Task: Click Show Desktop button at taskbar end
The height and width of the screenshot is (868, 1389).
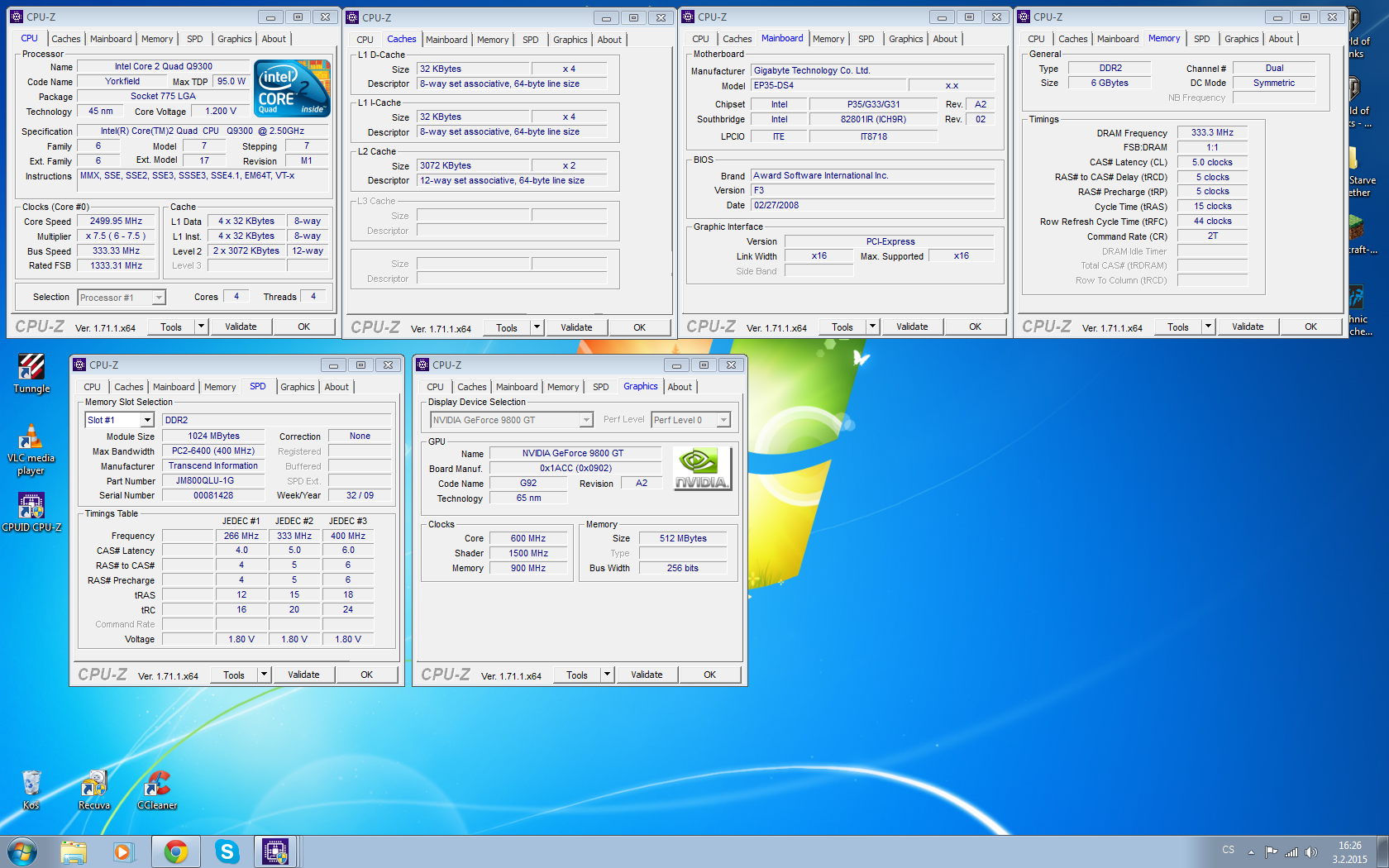Action: (x=1382, y=851)
